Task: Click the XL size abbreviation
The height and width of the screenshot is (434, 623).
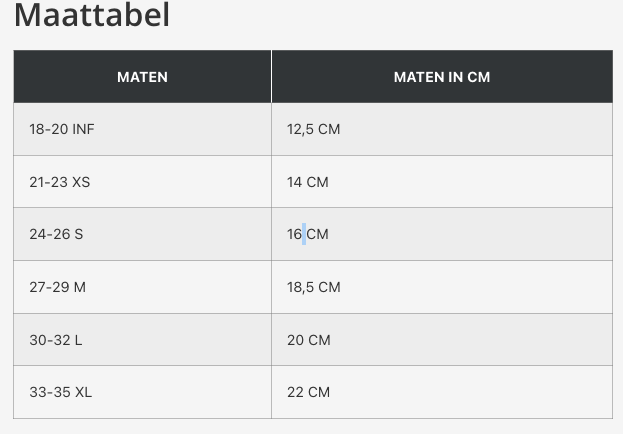Action: click(82, 392)
